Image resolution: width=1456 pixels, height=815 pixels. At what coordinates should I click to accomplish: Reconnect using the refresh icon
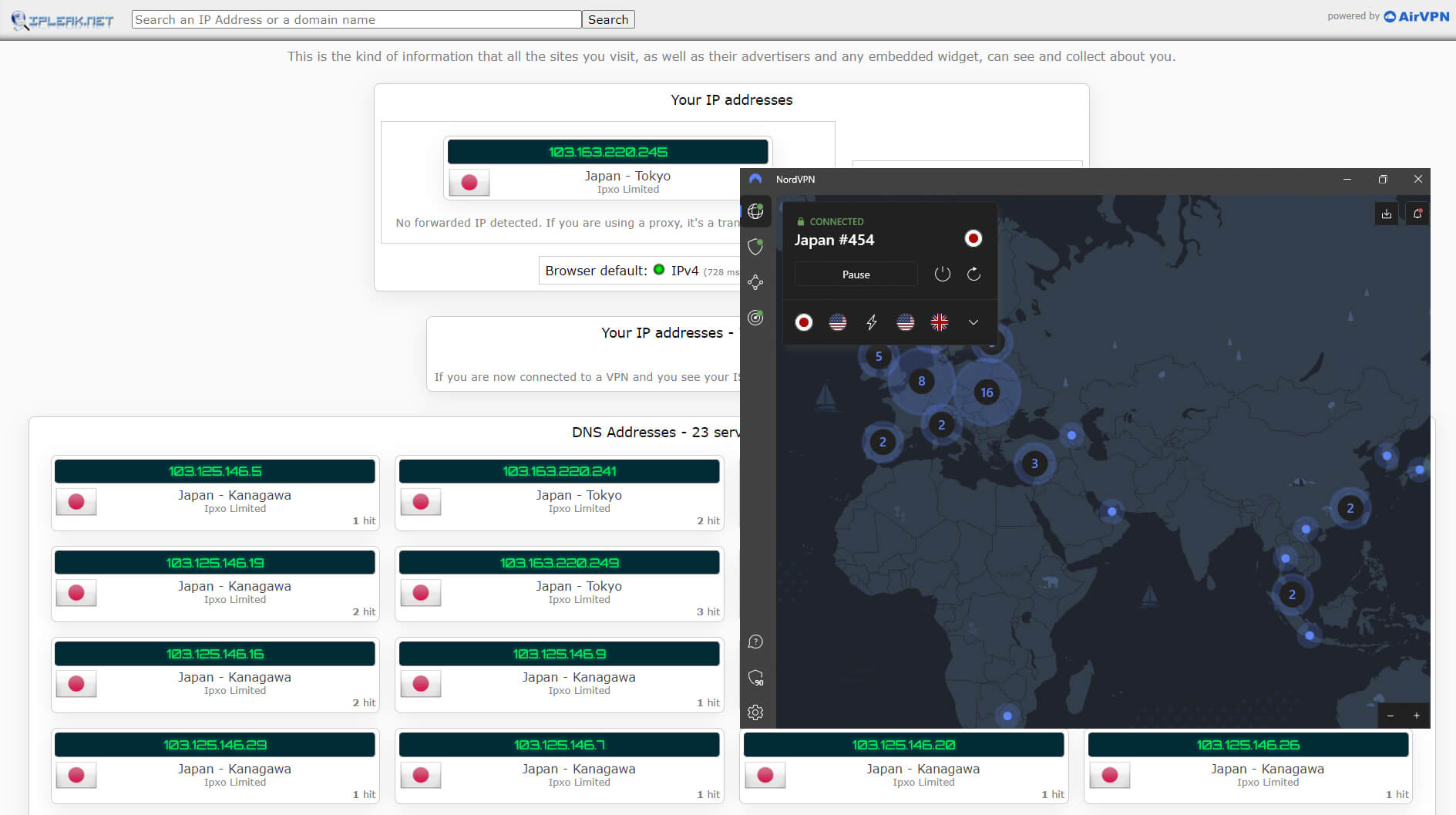pyautogui.click(x=973, y=274)
